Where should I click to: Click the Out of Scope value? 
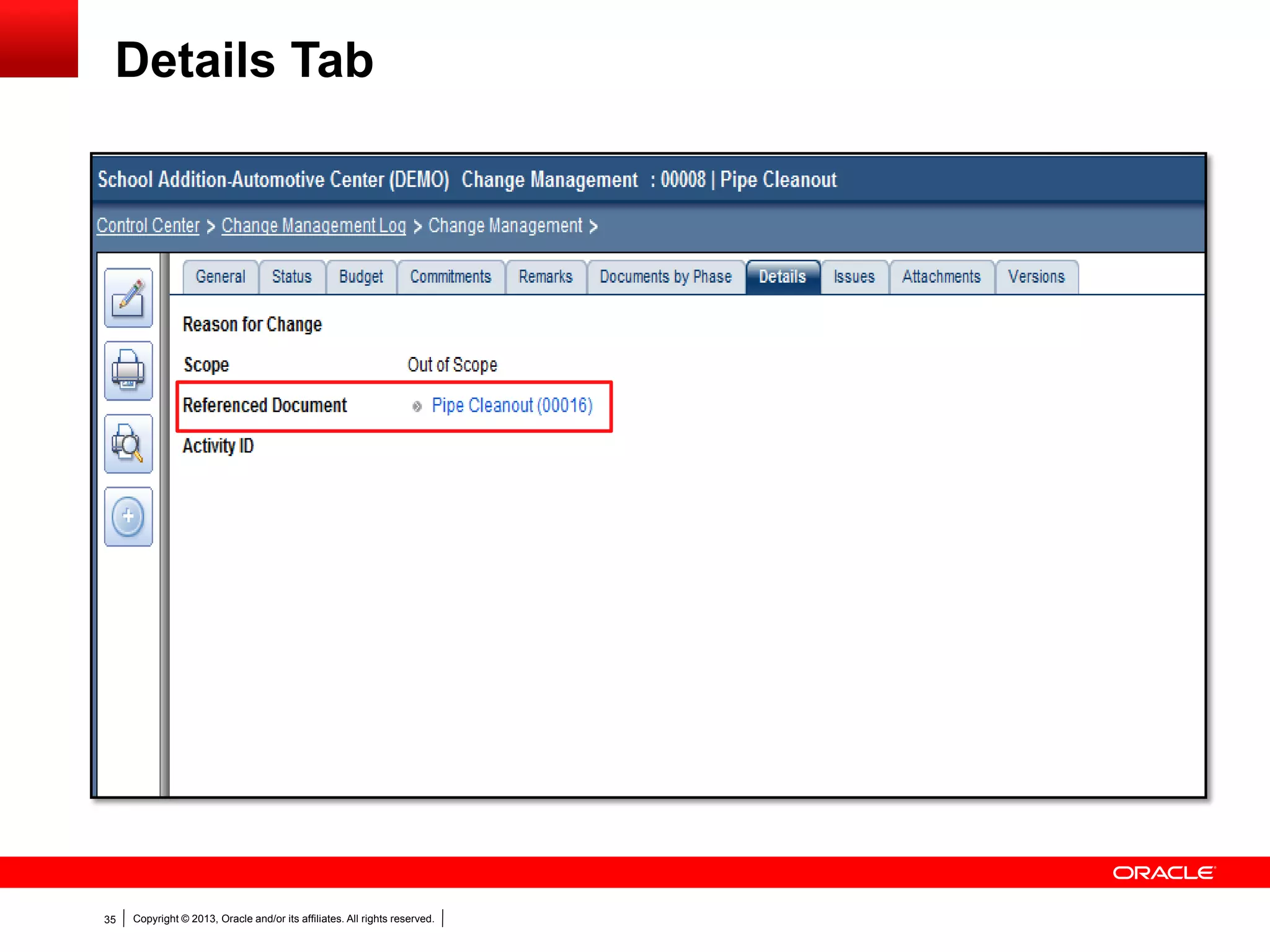(453, 364)
